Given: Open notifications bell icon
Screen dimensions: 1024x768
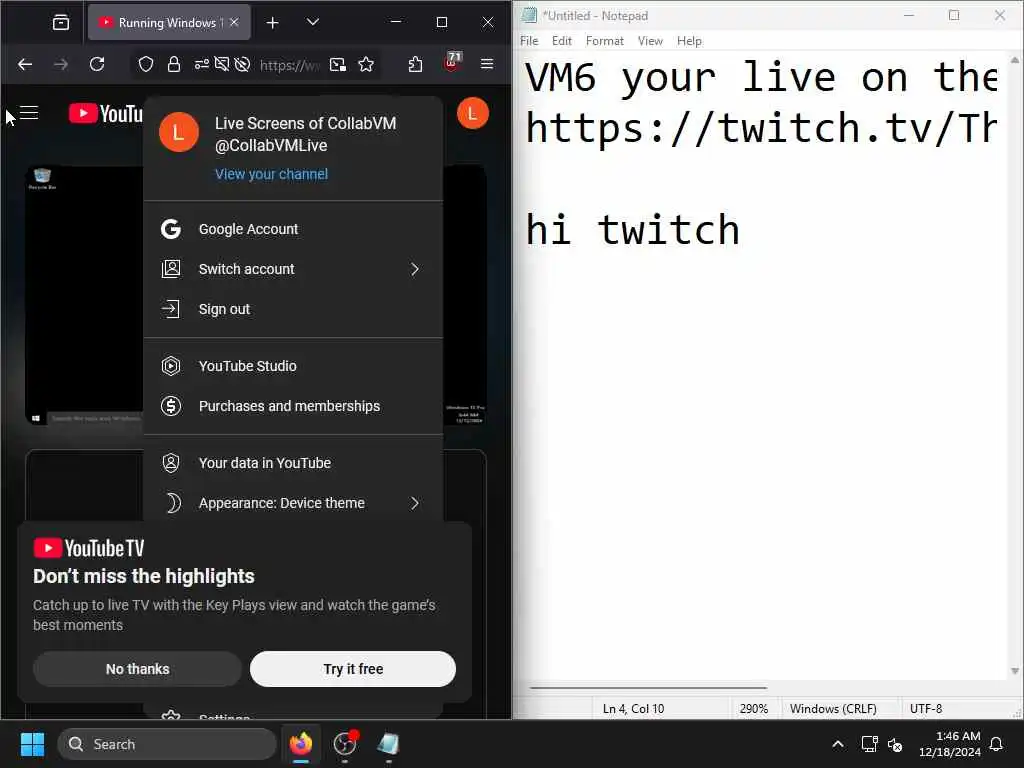Looking at the screenshot, I should coord(997,744).
